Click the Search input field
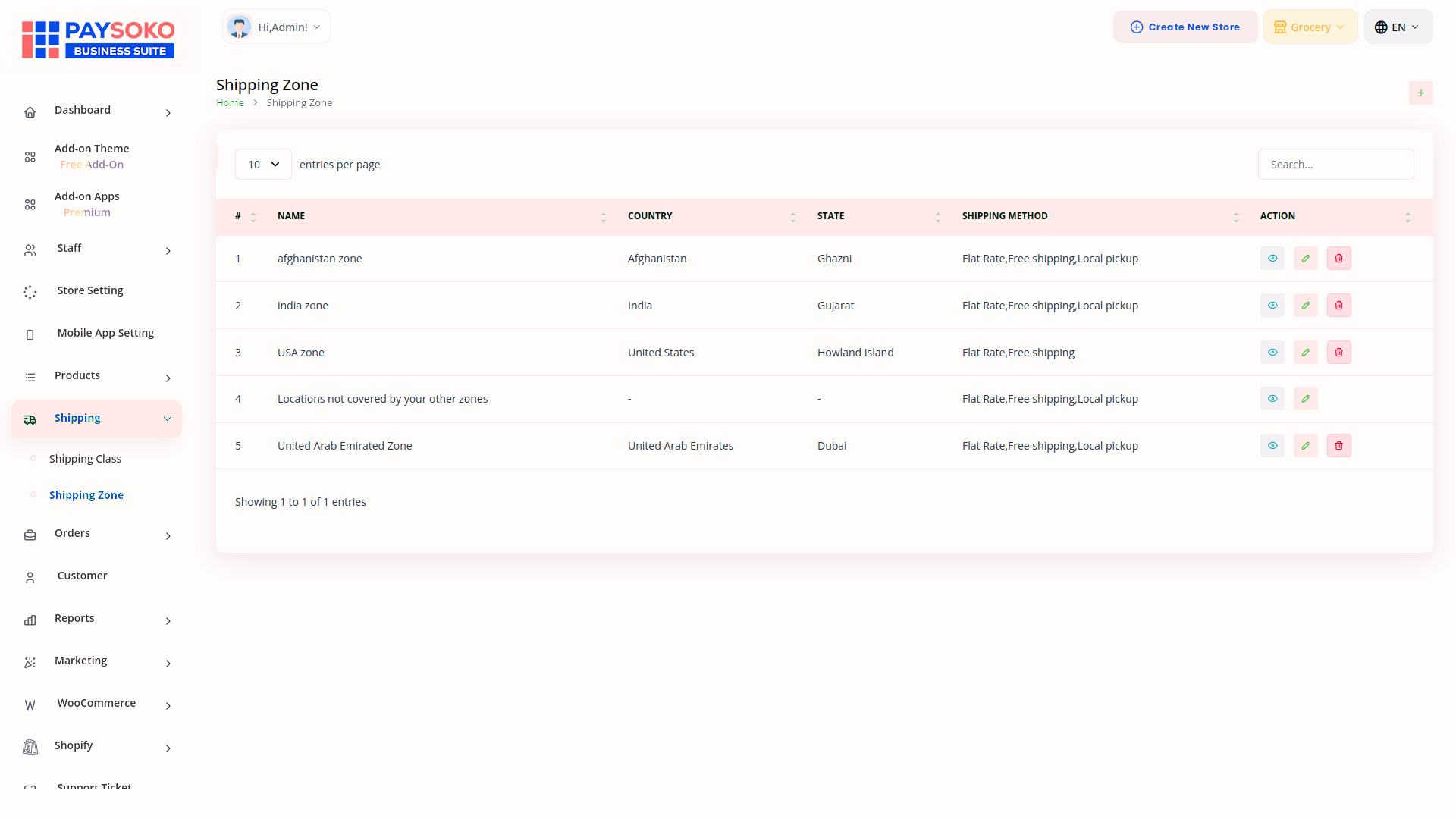Screen dimensions: 1456x819 [1335, 165]
